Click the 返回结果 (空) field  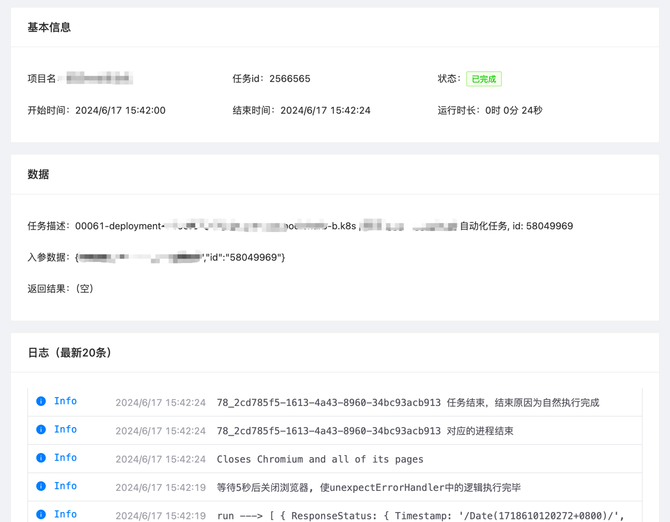(x=84, y=289)
